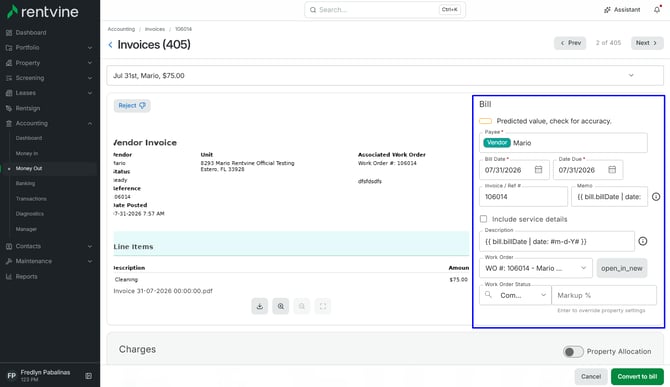
Task: Click the Portfolio folder icon
Action: click(x=9, y=48)
